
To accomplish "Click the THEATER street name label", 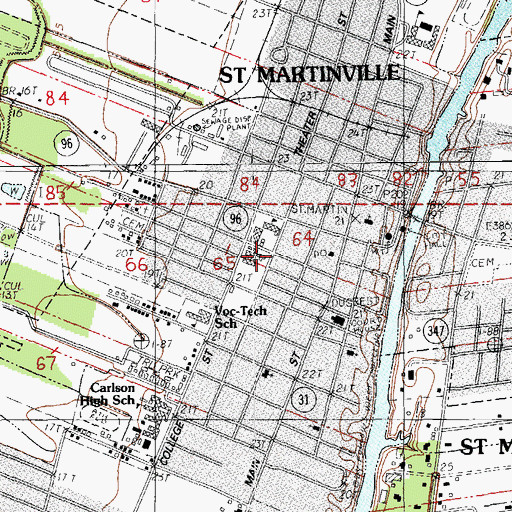I will click(x=306, y=133).
